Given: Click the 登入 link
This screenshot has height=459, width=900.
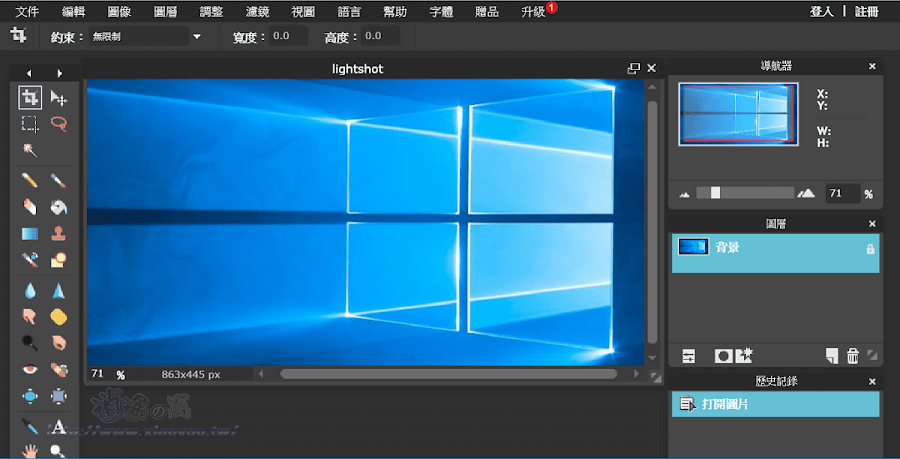Looking at the screenshot, I should coord(821,11).
